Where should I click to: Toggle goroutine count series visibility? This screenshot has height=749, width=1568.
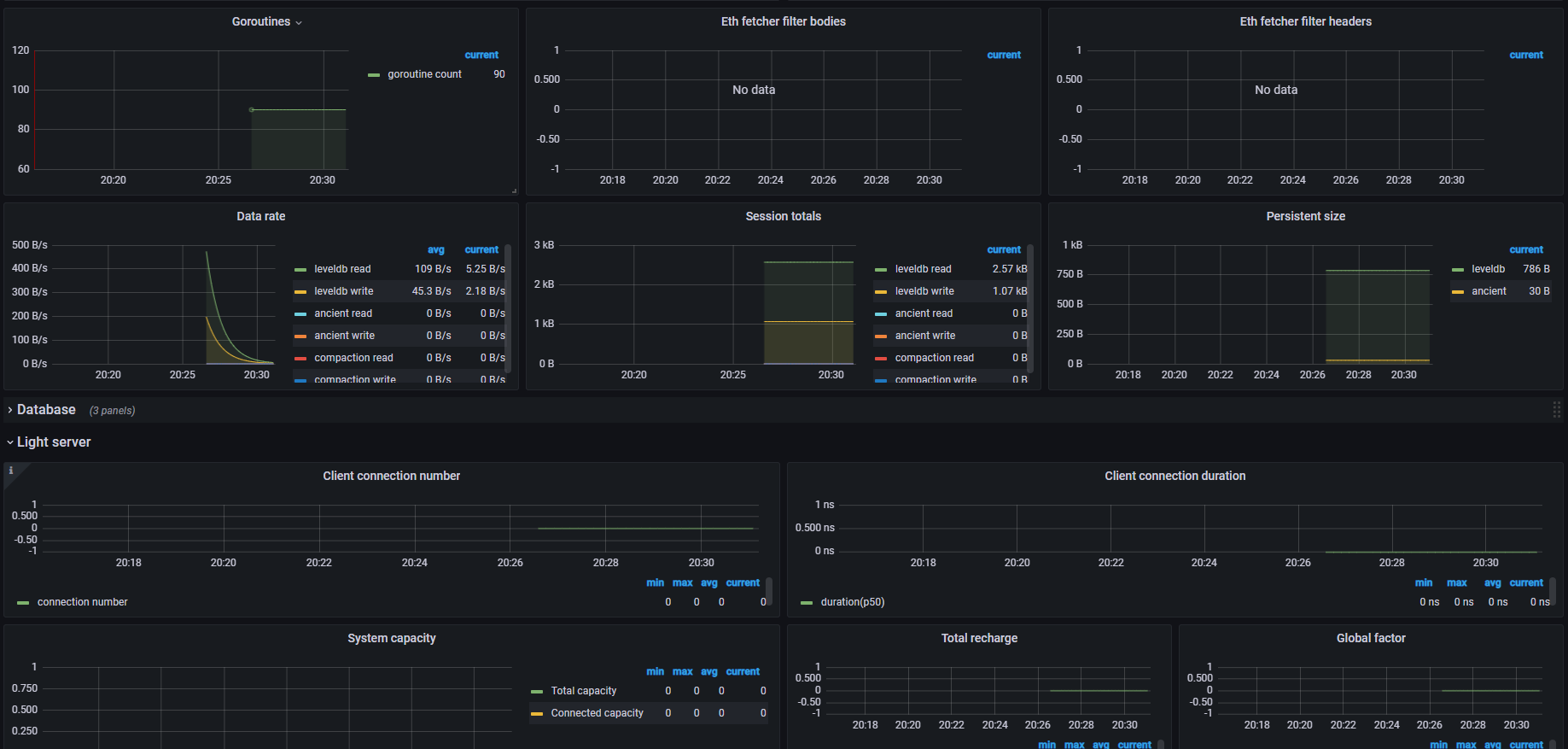[424, 74]
